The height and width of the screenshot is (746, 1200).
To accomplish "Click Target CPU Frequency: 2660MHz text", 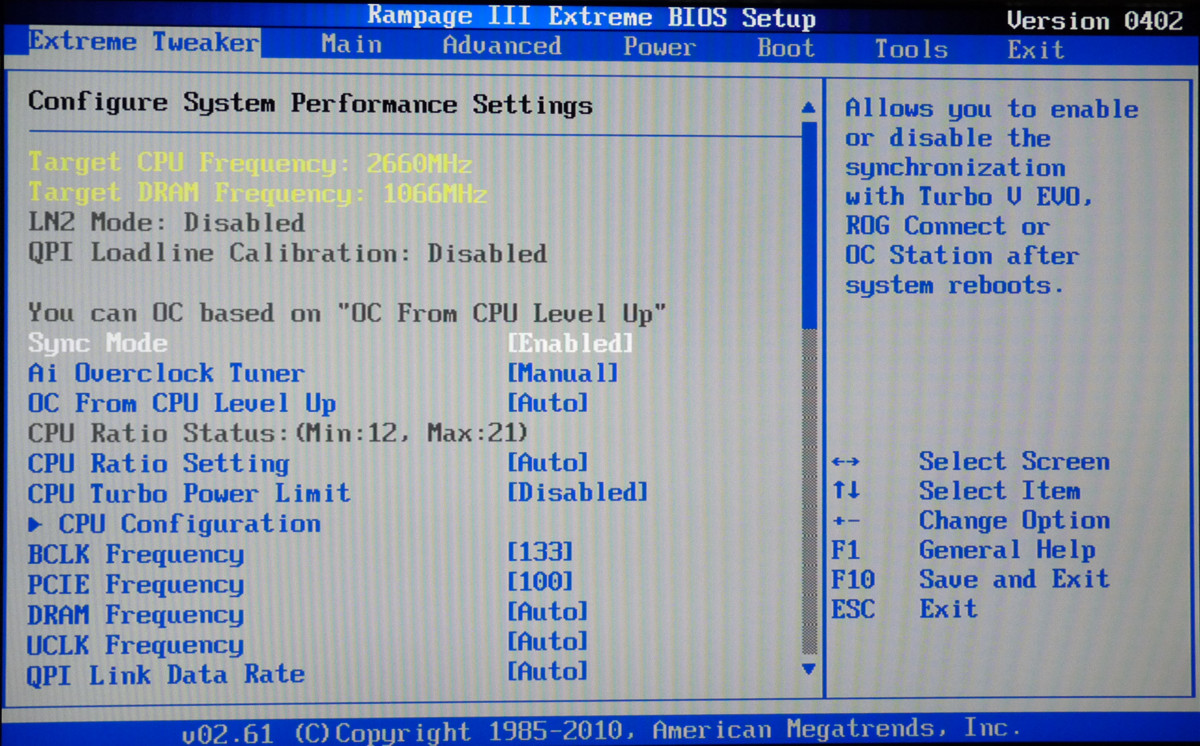I will coord(250,163).
